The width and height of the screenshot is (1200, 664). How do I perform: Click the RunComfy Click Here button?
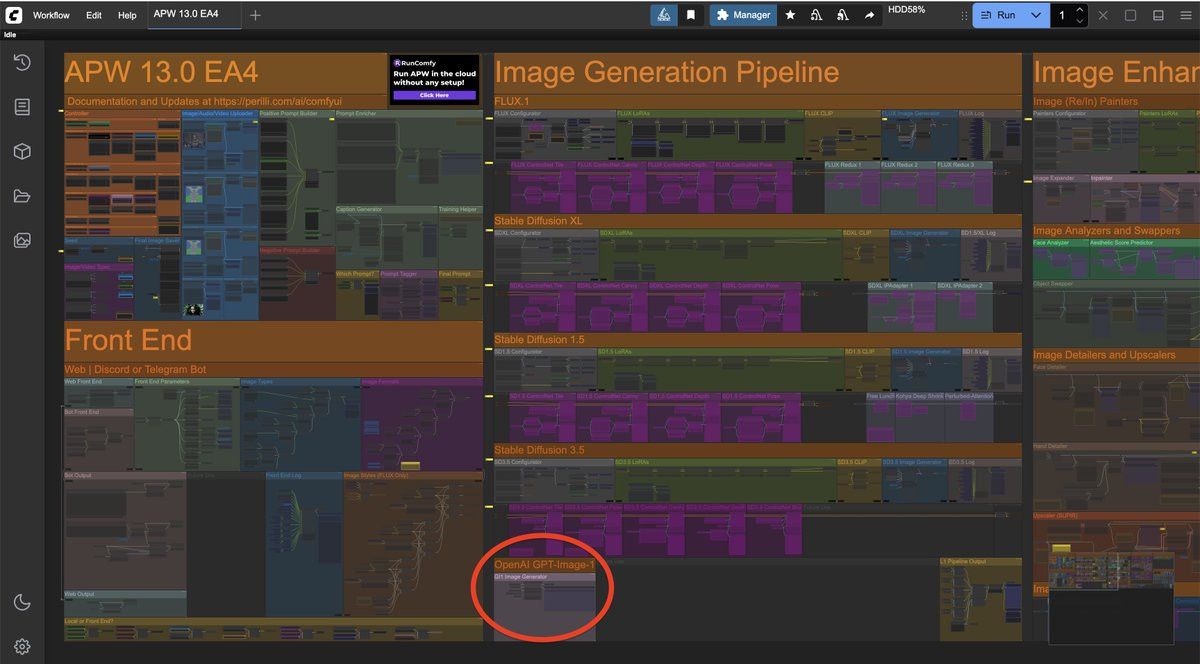434,95
